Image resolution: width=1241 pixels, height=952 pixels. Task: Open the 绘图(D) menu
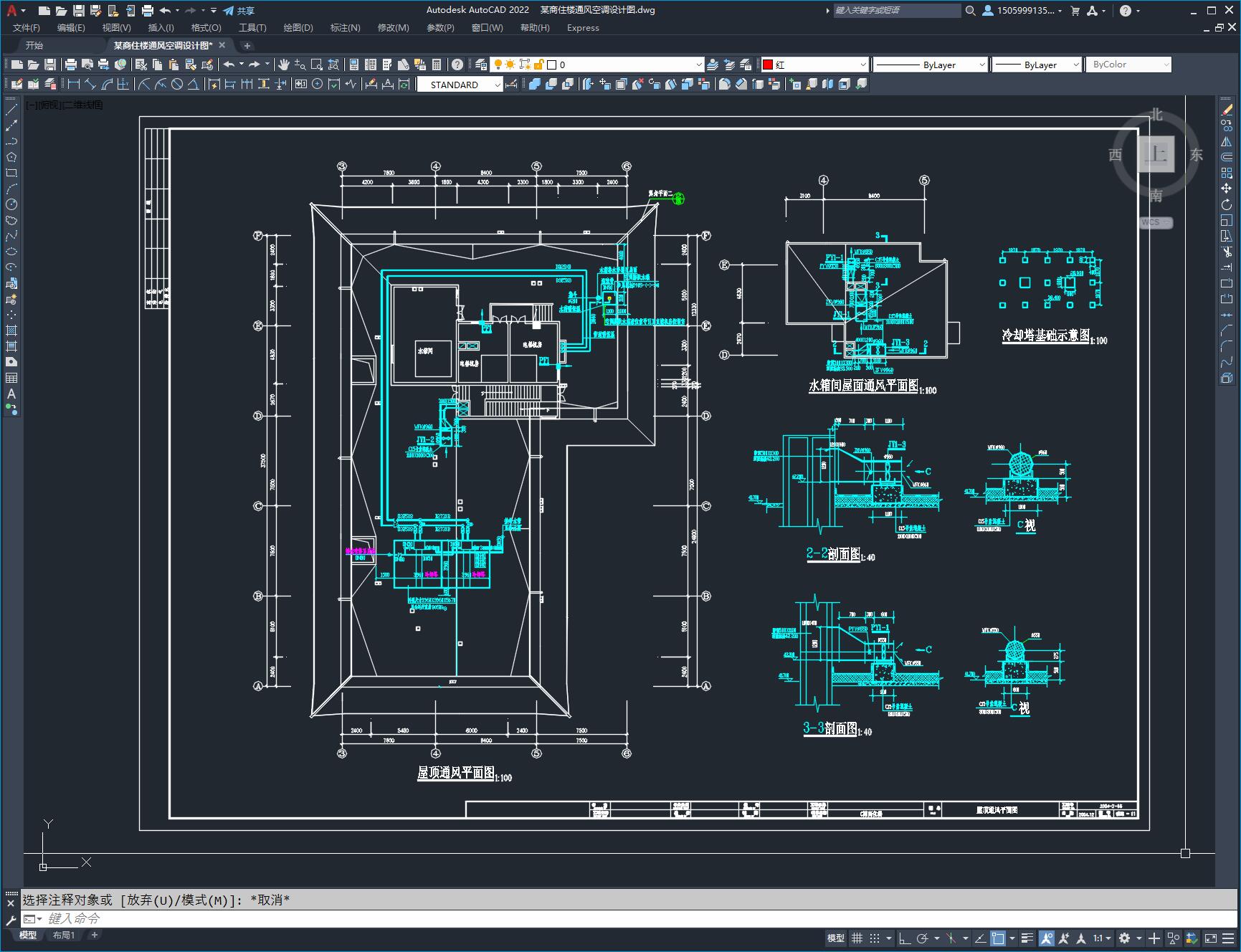coord(298,27)
